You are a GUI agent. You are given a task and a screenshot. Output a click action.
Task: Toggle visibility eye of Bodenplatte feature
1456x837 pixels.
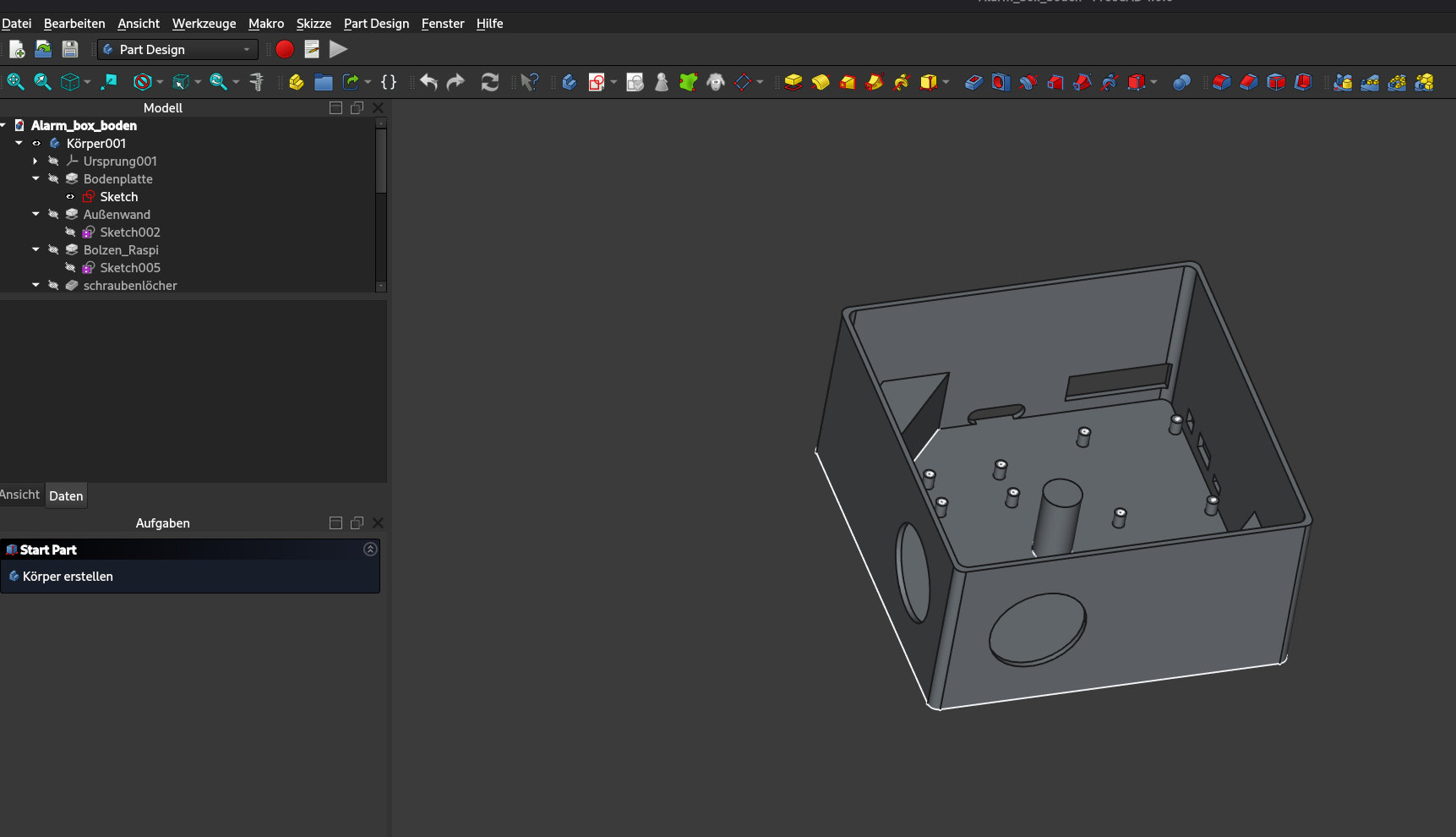[x=52, y=178]
